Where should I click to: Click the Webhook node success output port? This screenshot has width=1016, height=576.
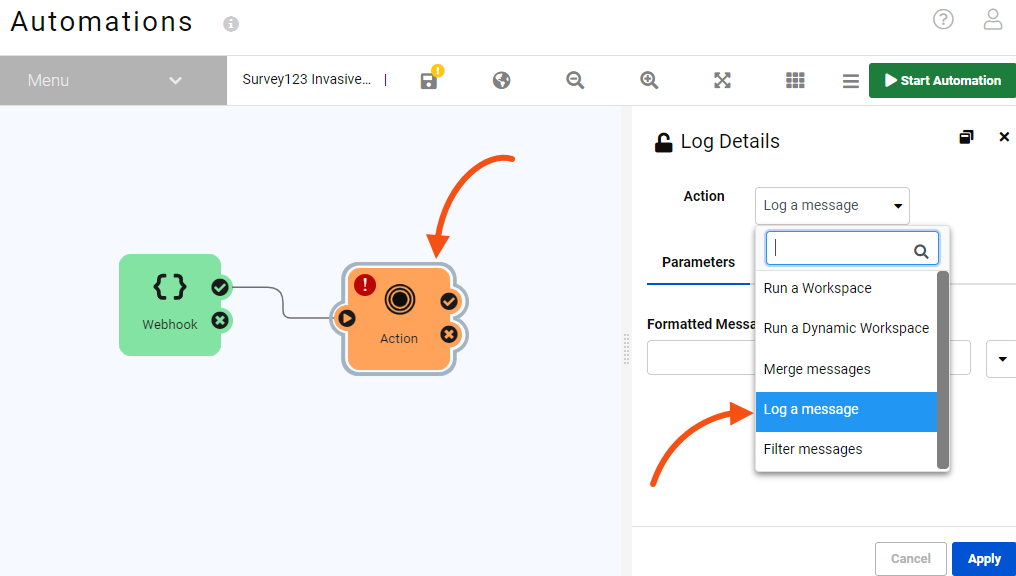[220, 286]
